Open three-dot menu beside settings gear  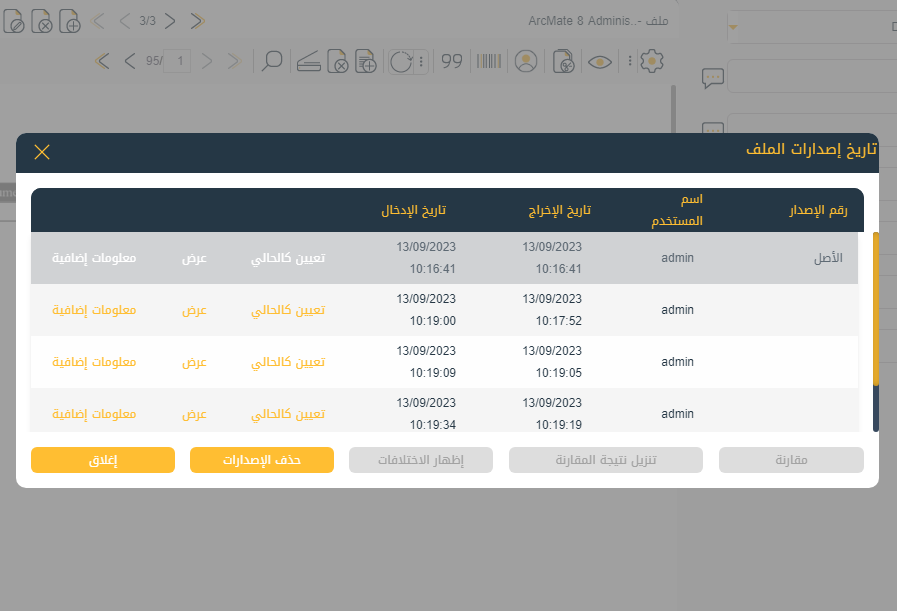point(630,62)
